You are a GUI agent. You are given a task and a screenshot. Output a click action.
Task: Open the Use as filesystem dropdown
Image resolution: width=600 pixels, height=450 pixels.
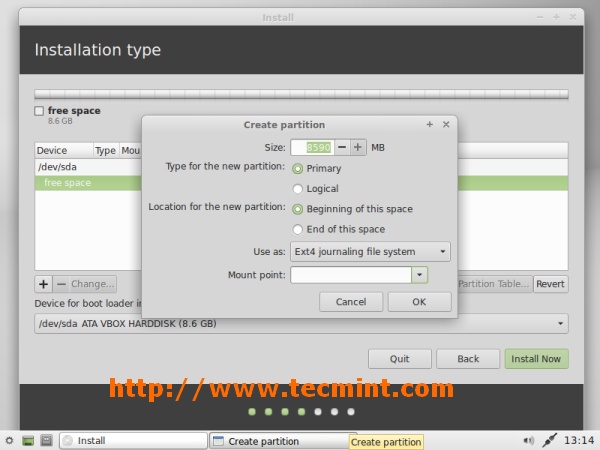pos(370,251)
